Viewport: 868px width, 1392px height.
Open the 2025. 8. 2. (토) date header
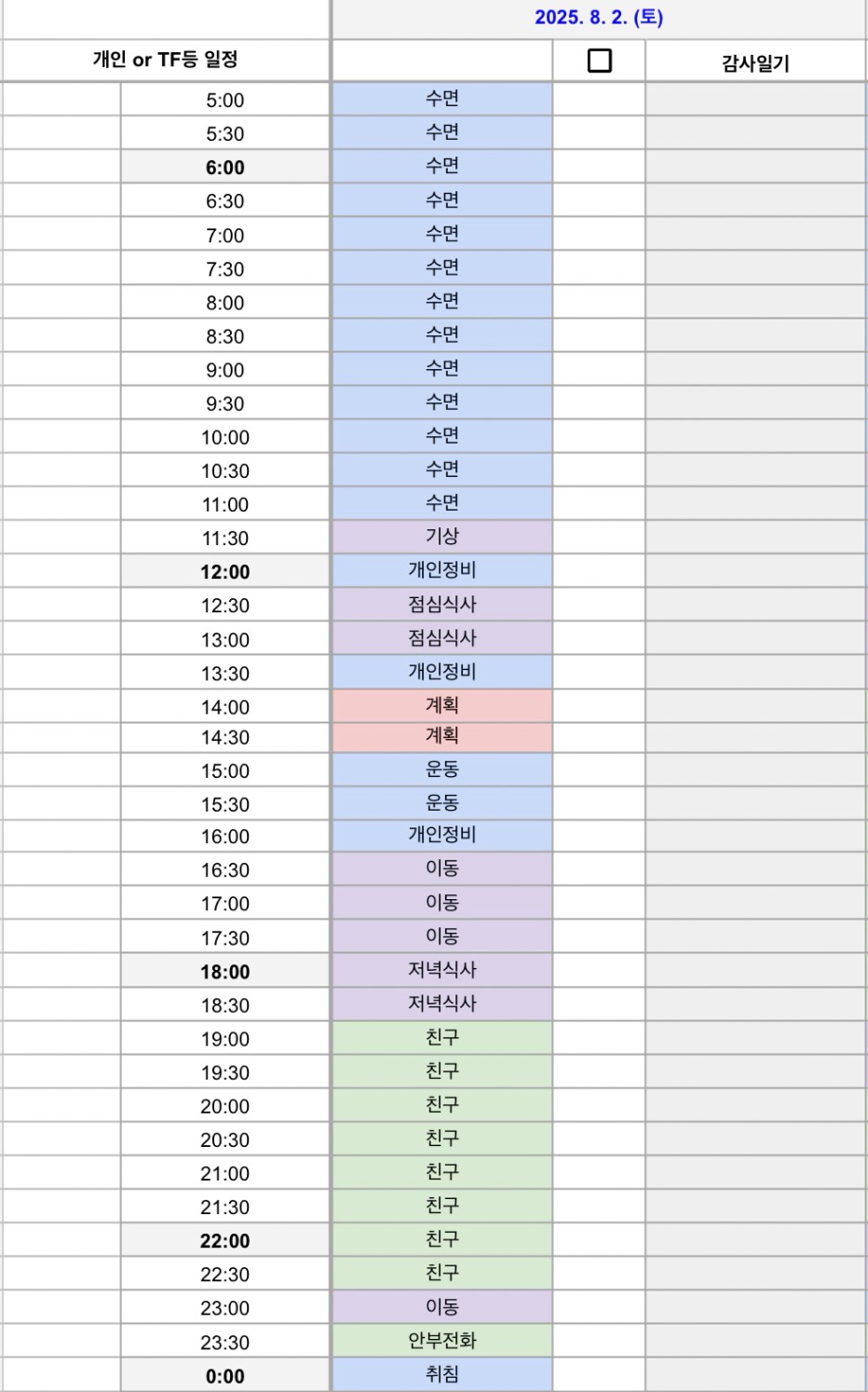[x=599, y=18]
